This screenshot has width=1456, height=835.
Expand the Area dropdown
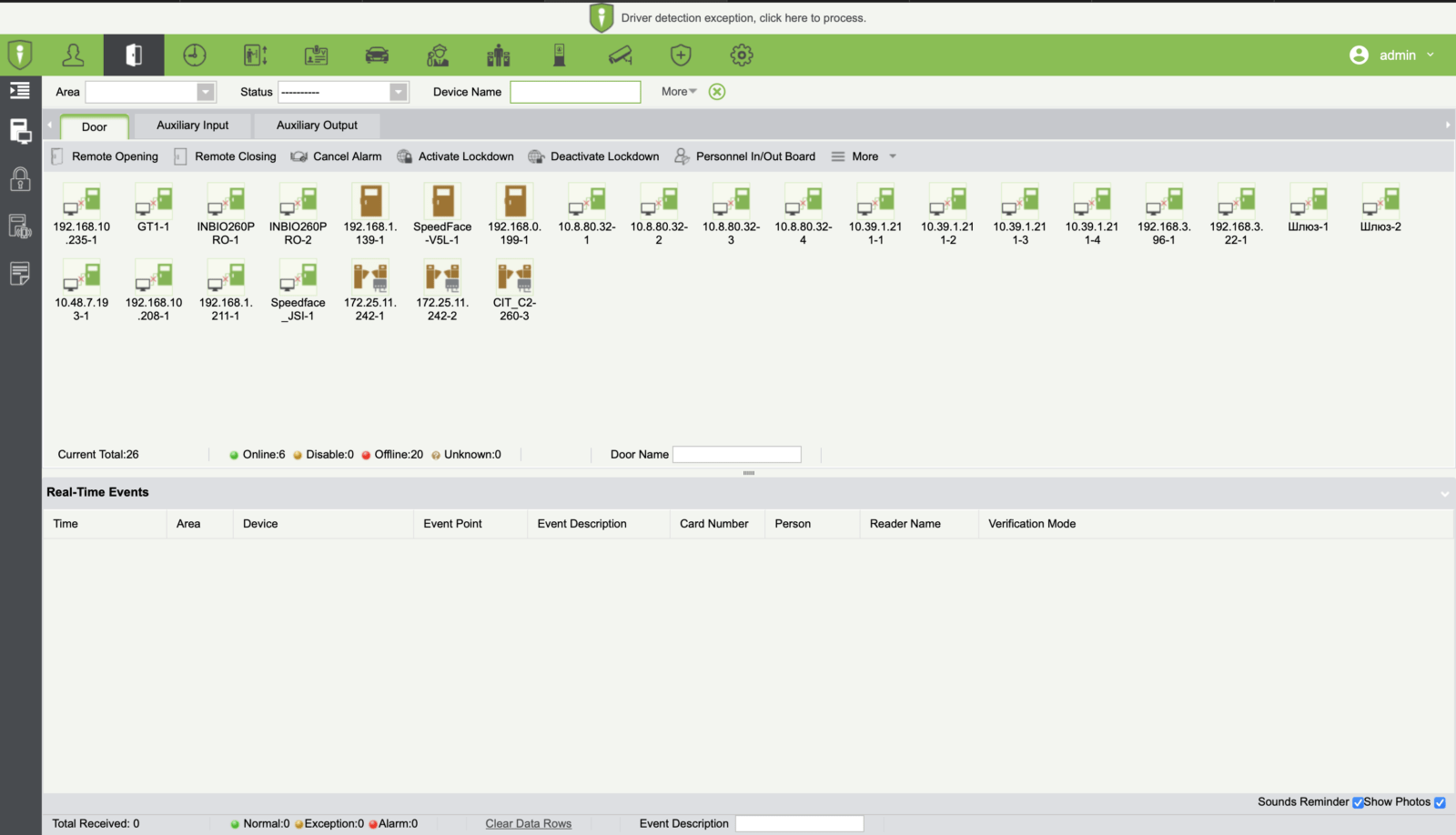pos(206,92)
